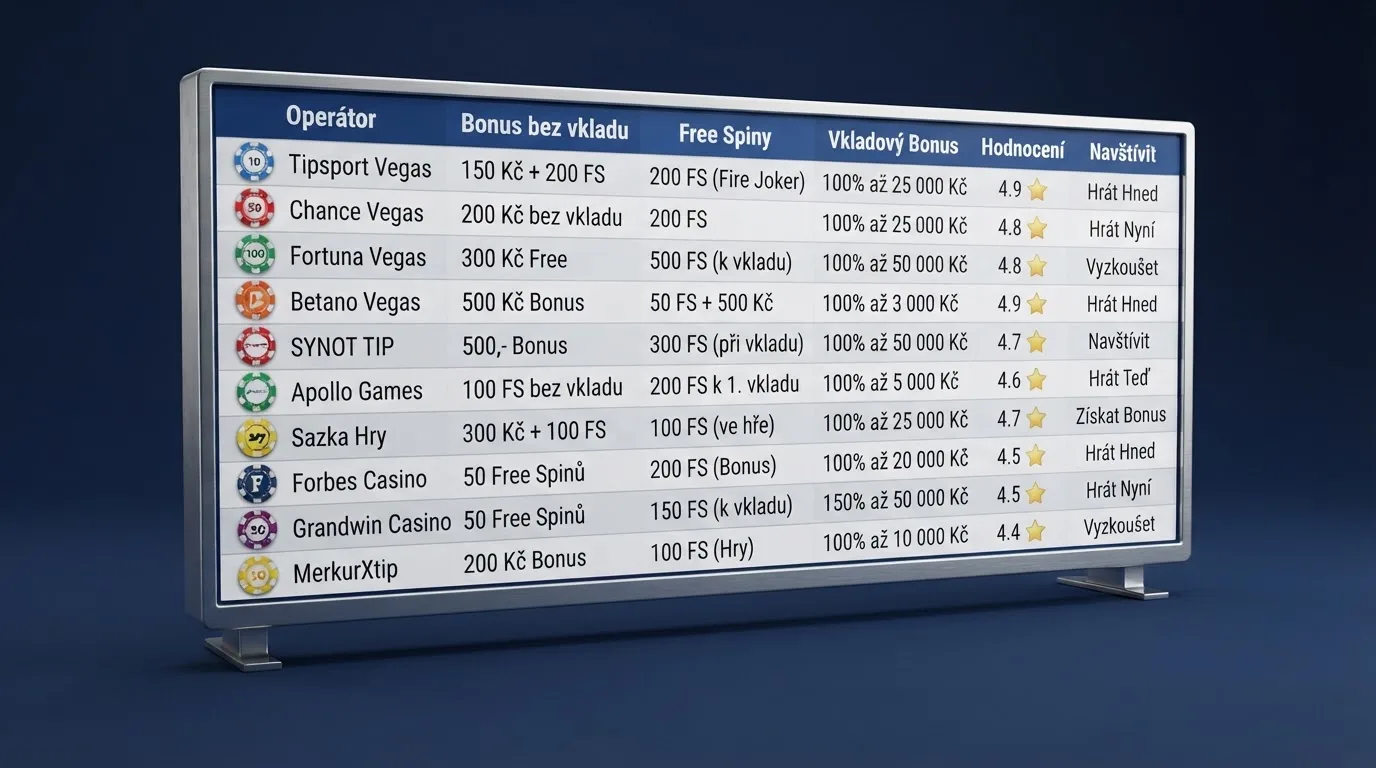Screen dimensions: 1376x768
Task: Select the Apollo Games operator name
Action: pos(357,391)
